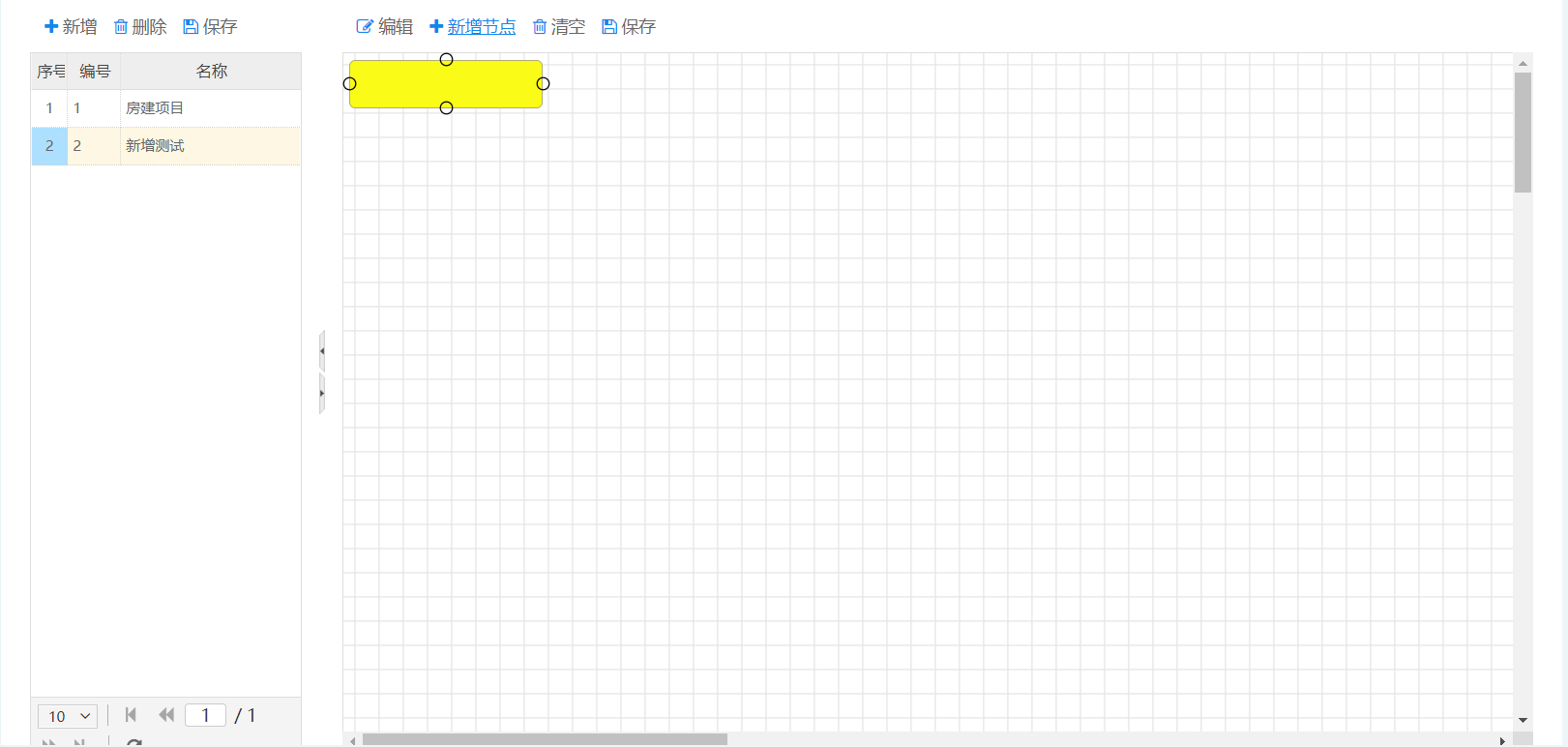Select the row named 新增测试
The image size is (1568, 747).
click(165, 146)
